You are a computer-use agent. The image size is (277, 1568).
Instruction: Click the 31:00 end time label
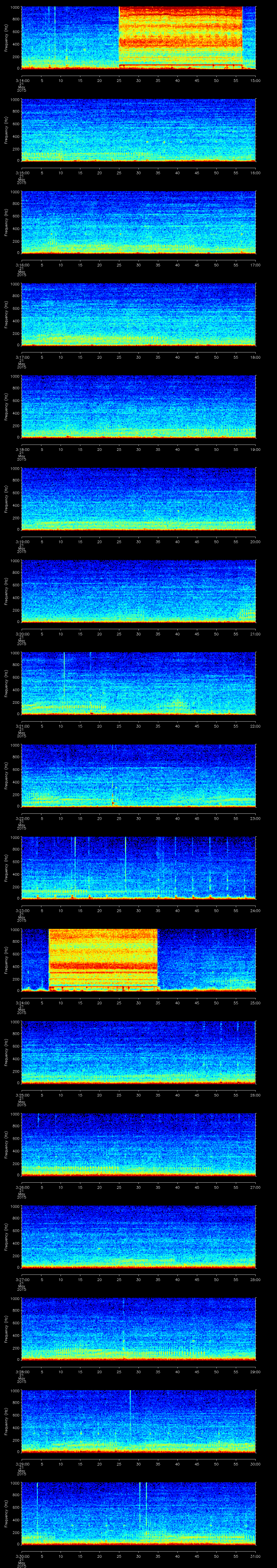click(x=255, y=1556)
